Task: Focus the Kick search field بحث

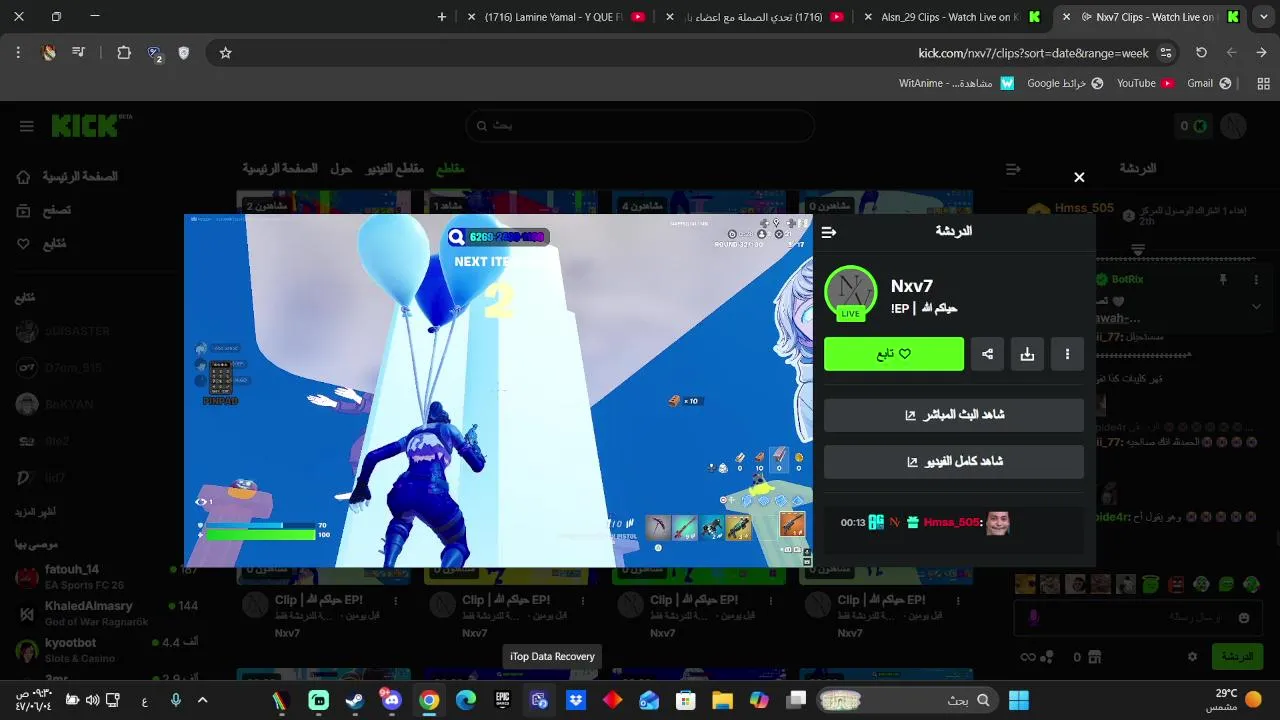Action: [x=640, y=126]
